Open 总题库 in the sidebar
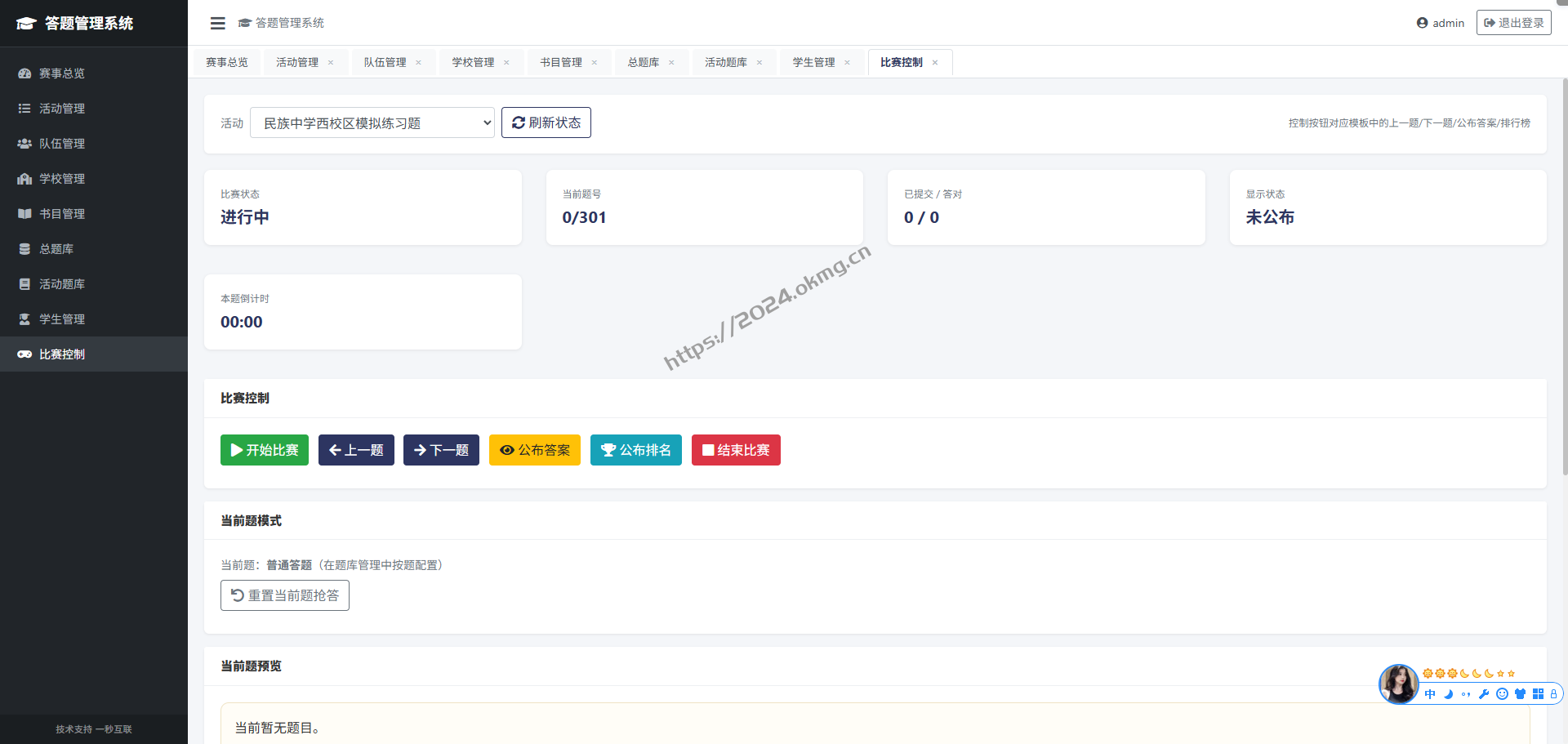 tap(94, 249)
